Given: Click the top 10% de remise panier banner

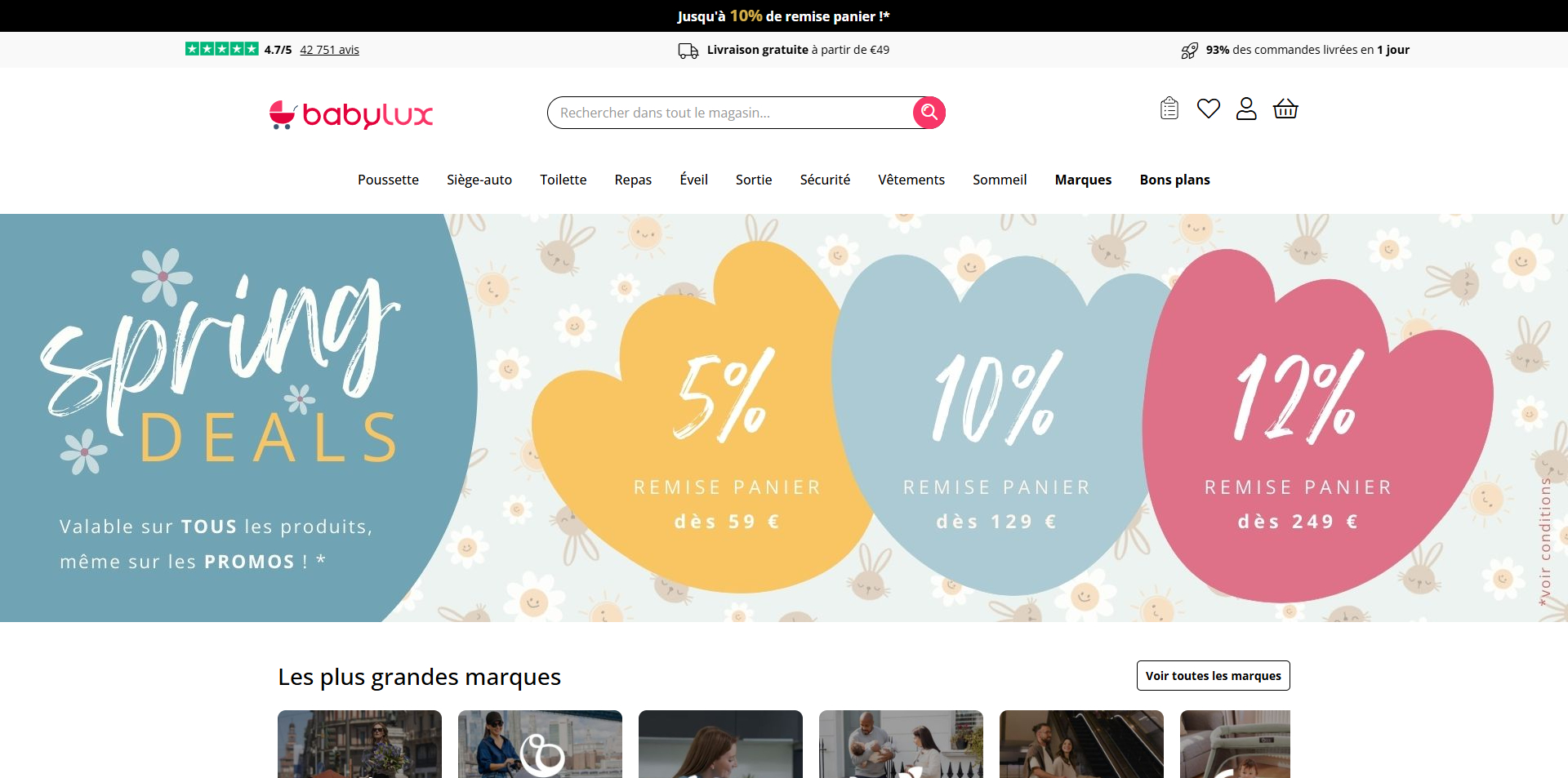Looking at the screenshot, I should point(783,16).
